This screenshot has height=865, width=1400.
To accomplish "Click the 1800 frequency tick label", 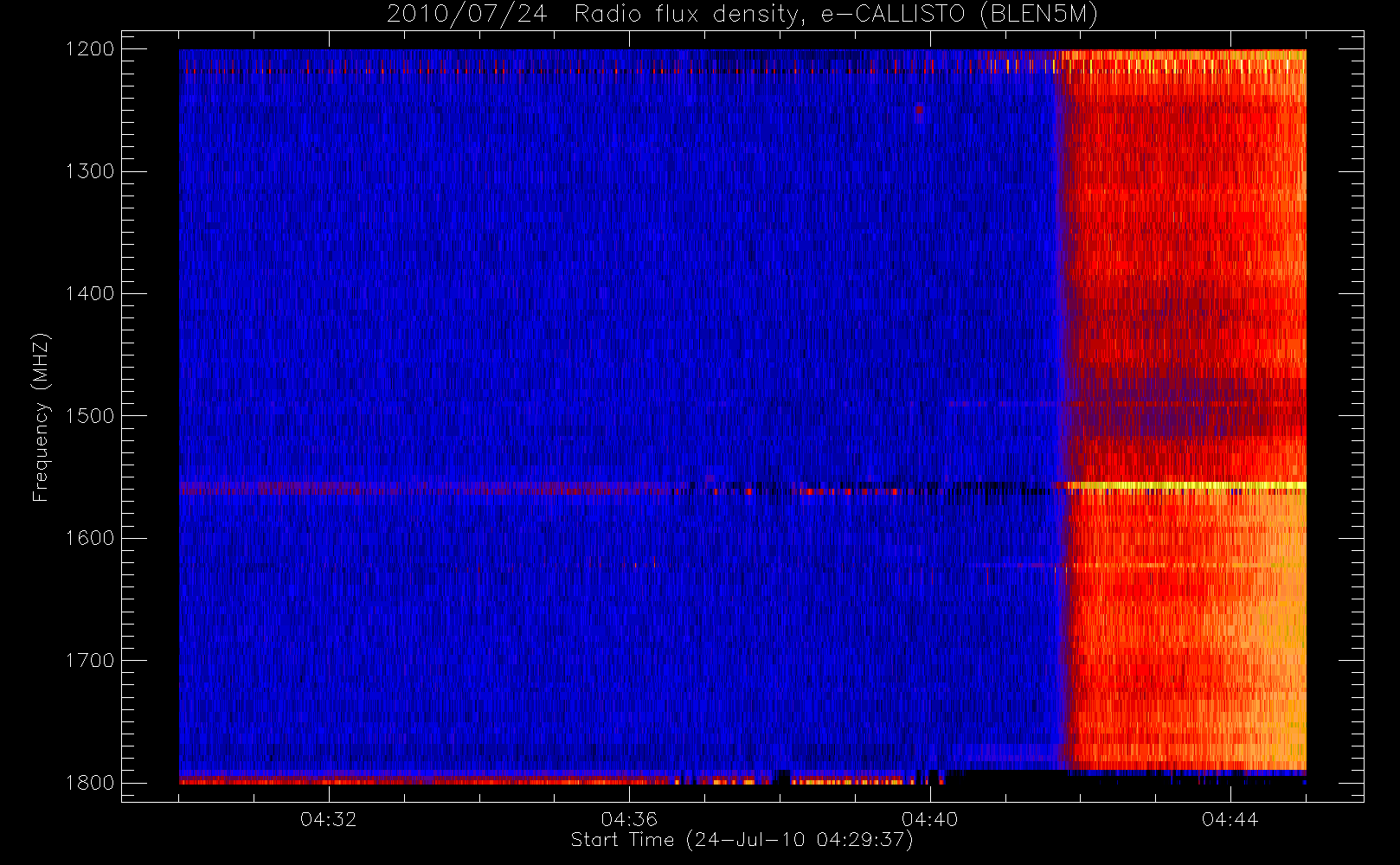I will point(90,783).
